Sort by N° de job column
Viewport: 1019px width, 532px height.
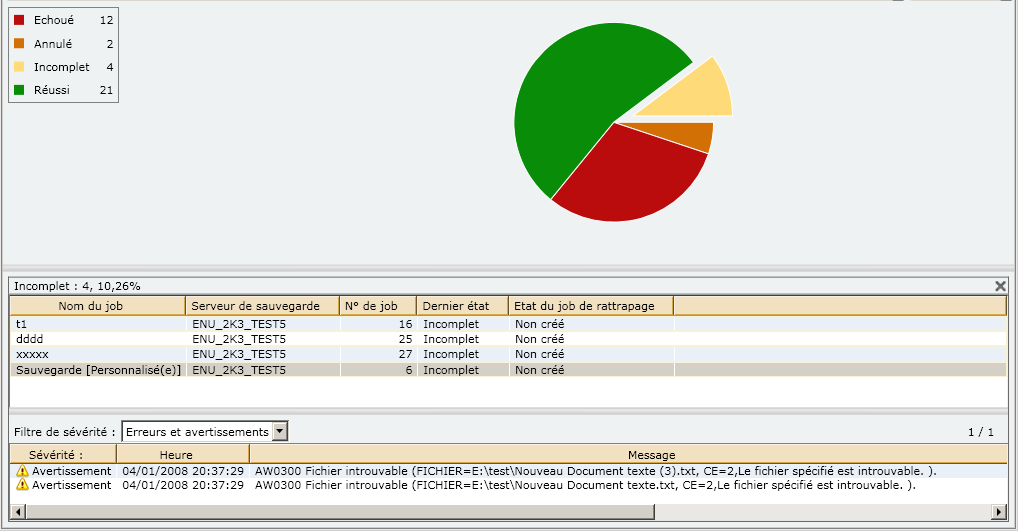coord(377,306)
